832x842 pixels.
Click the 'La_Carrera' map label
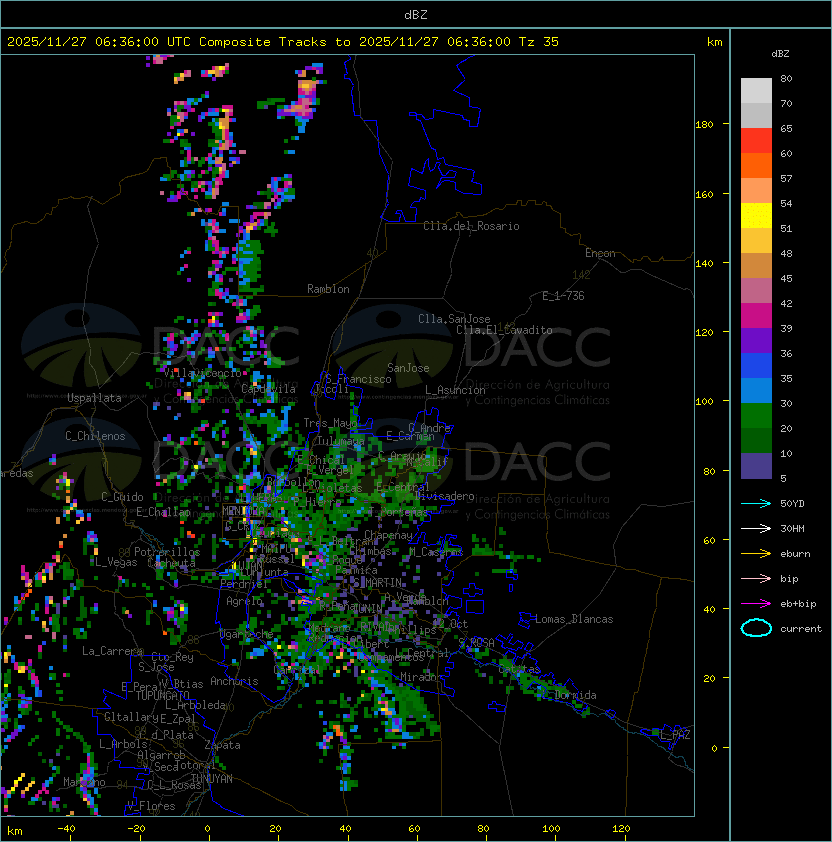(112, 651)
